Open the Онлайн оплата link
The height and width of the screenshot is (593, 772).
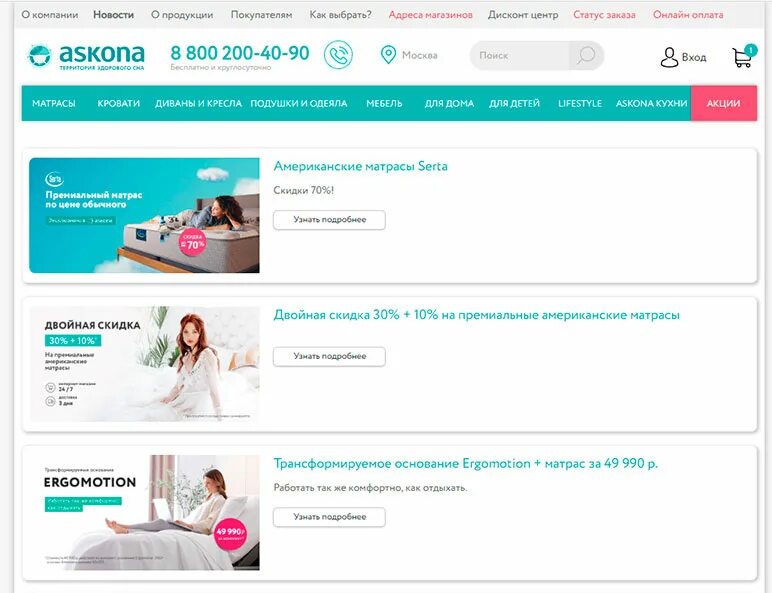[688, 15]
